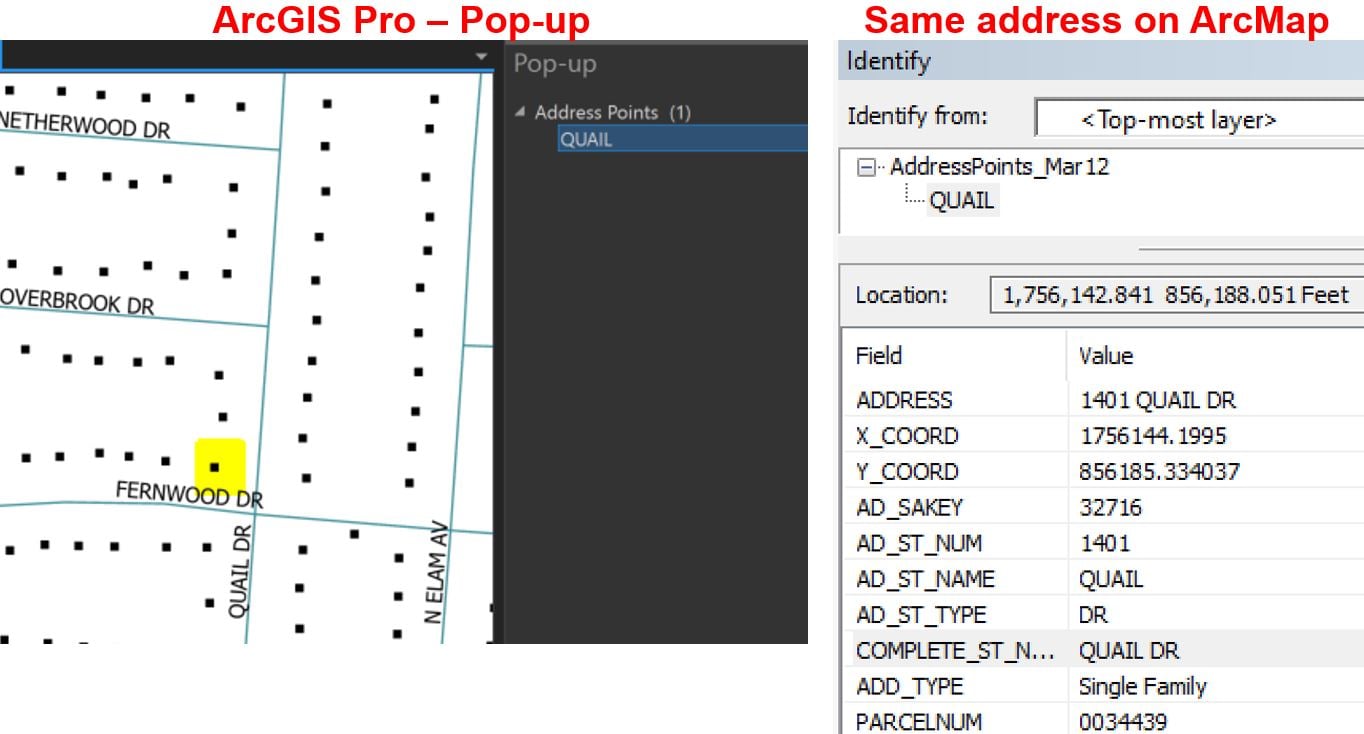
Task: Select the X_COORD value 1756144.1995
Action: point(1139,436)
